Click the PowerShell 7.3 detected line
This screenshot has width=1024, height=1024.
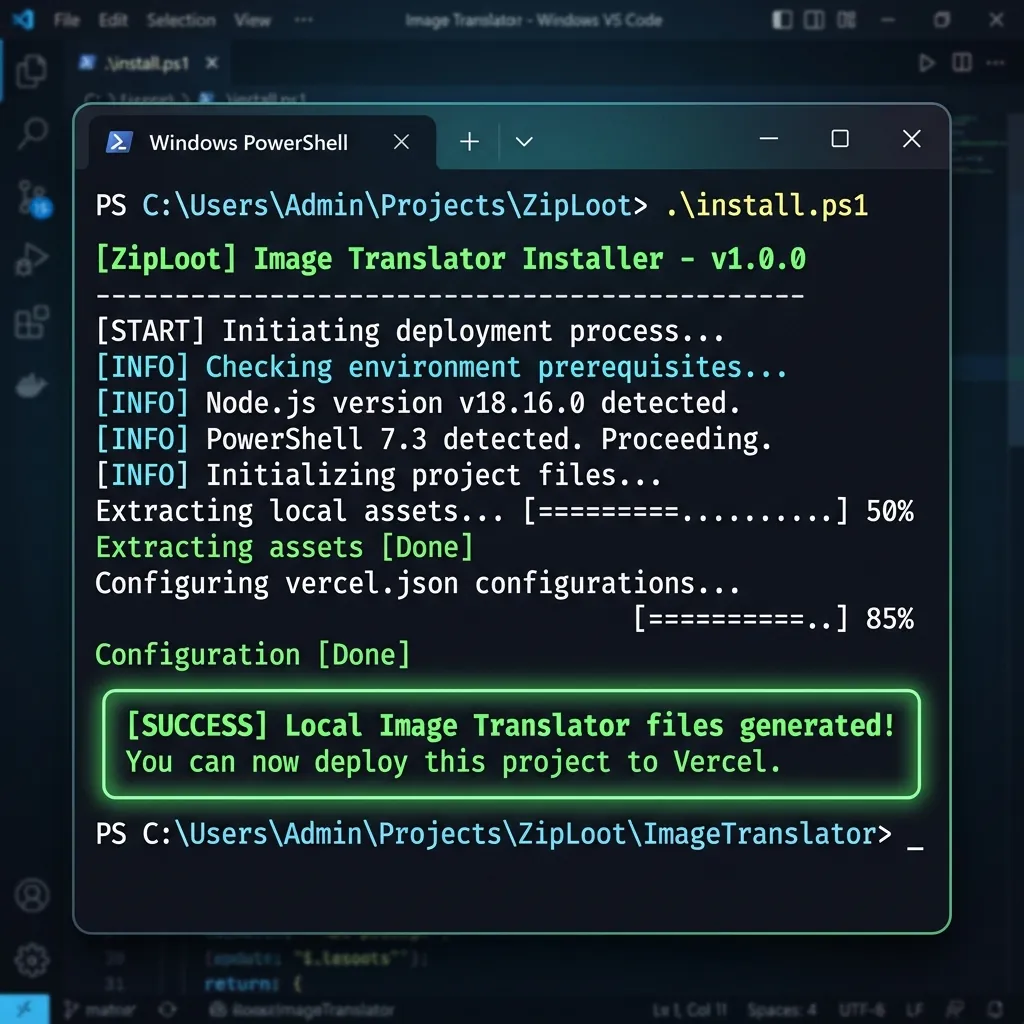(434, 440)
